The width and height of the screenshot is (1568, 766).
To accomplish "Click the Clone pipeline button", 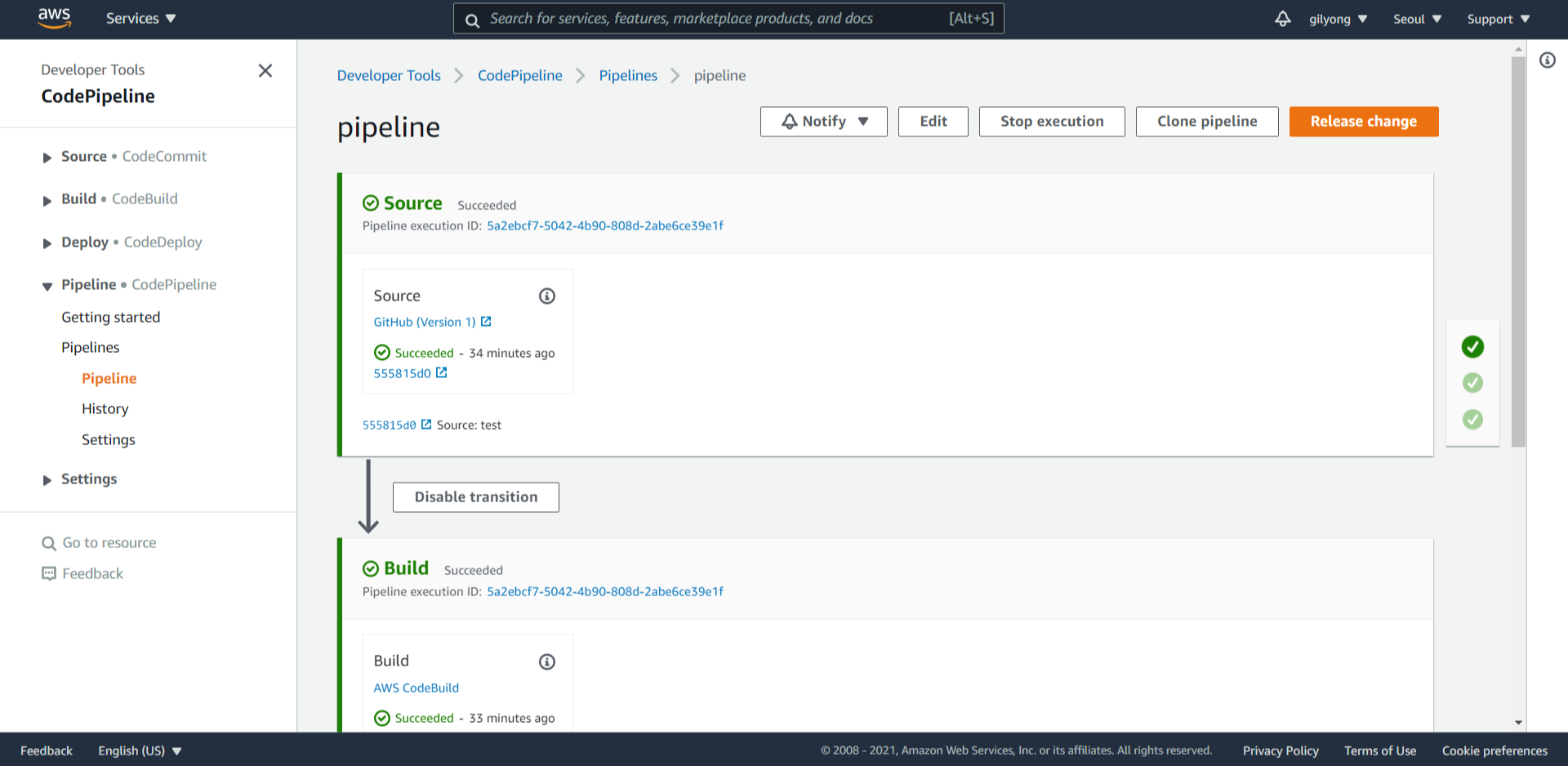I will coord(1207,122).
